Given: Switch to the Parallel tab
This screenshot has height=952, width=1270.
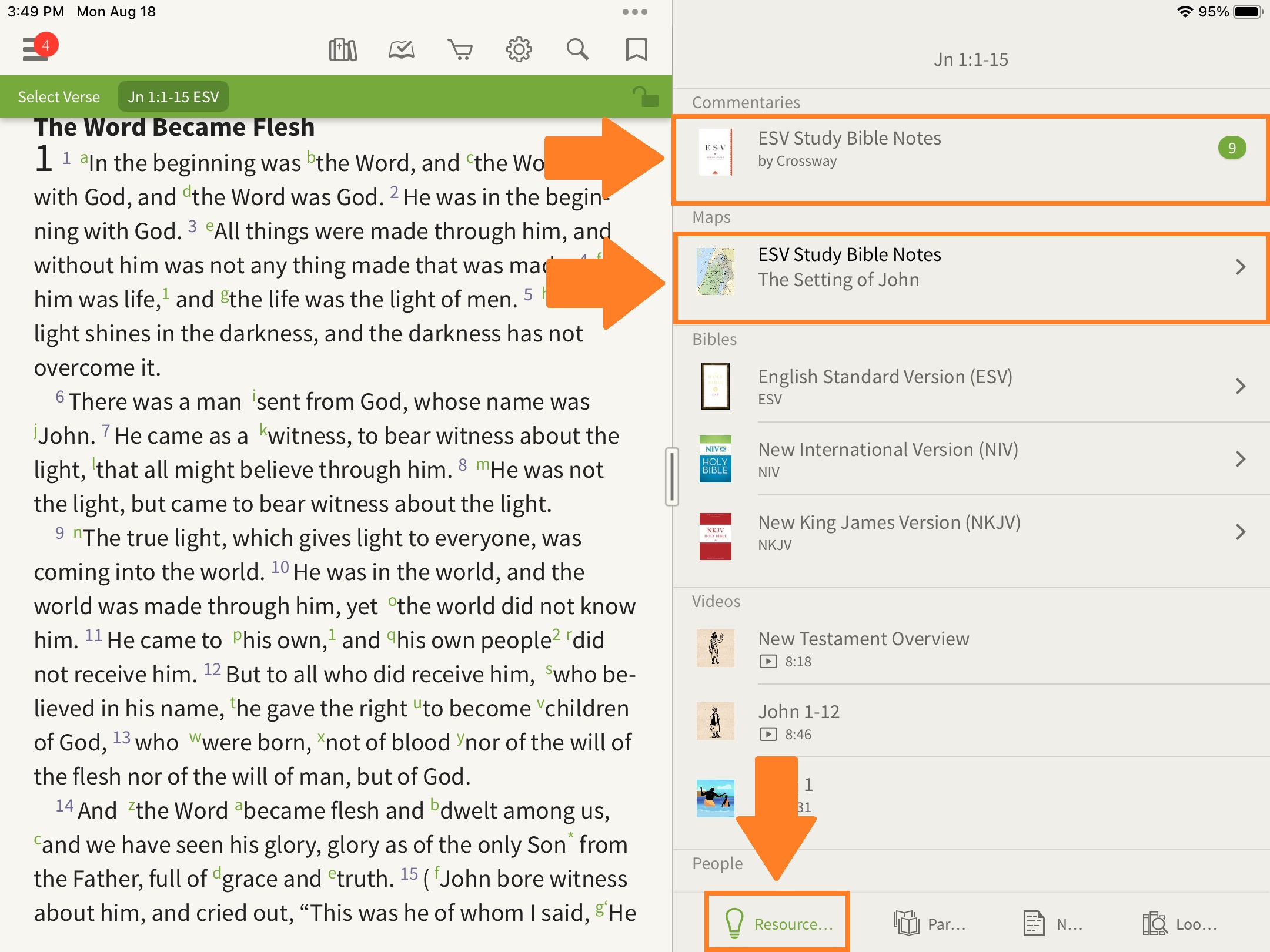Looking at the screenshot, I should tap(930, 924).
